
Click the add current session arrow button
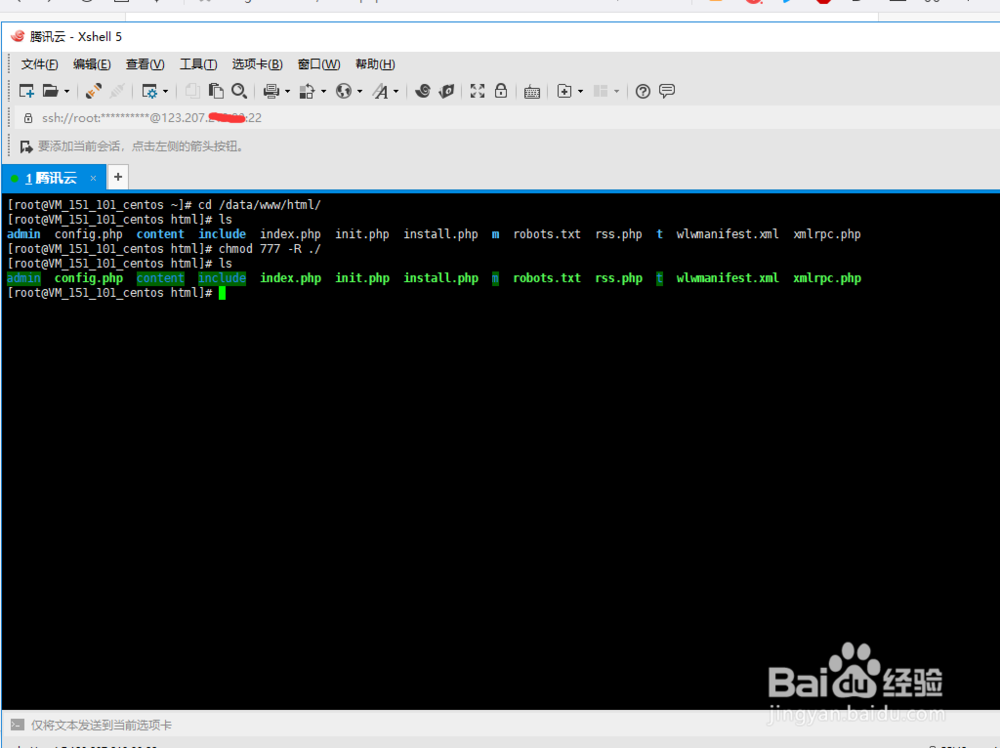click(x=26, y=147)
